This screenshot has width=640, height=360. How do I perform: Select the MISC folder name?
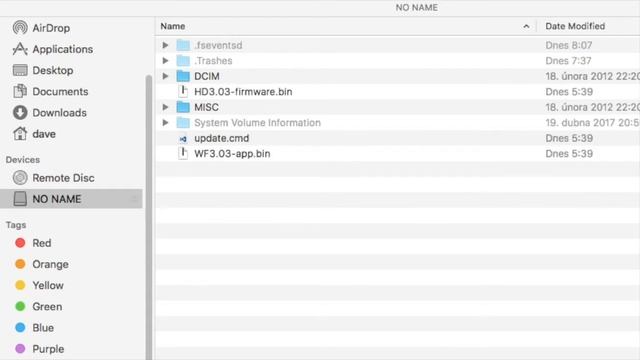point(207,107)
